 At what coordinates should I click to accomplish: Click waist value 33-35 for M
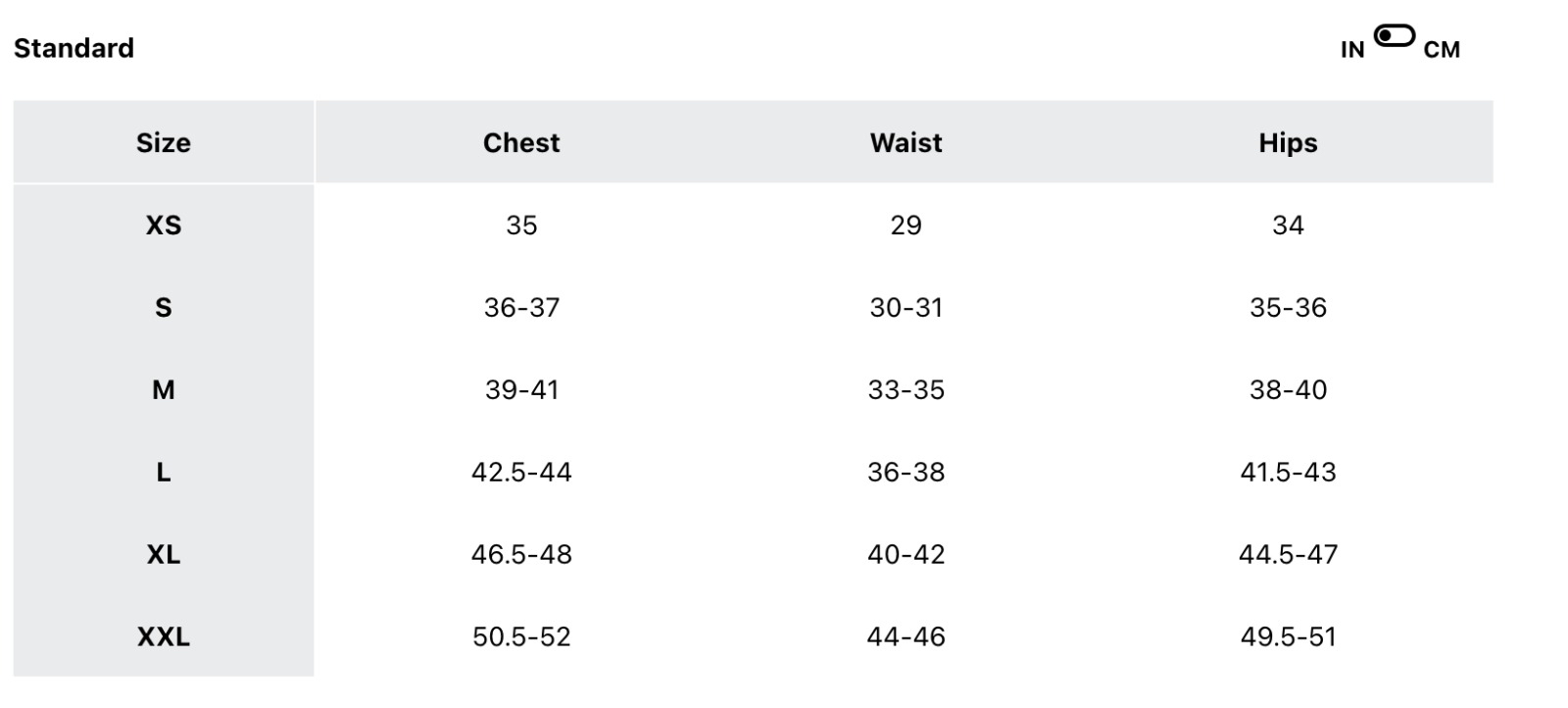[906, 390]
